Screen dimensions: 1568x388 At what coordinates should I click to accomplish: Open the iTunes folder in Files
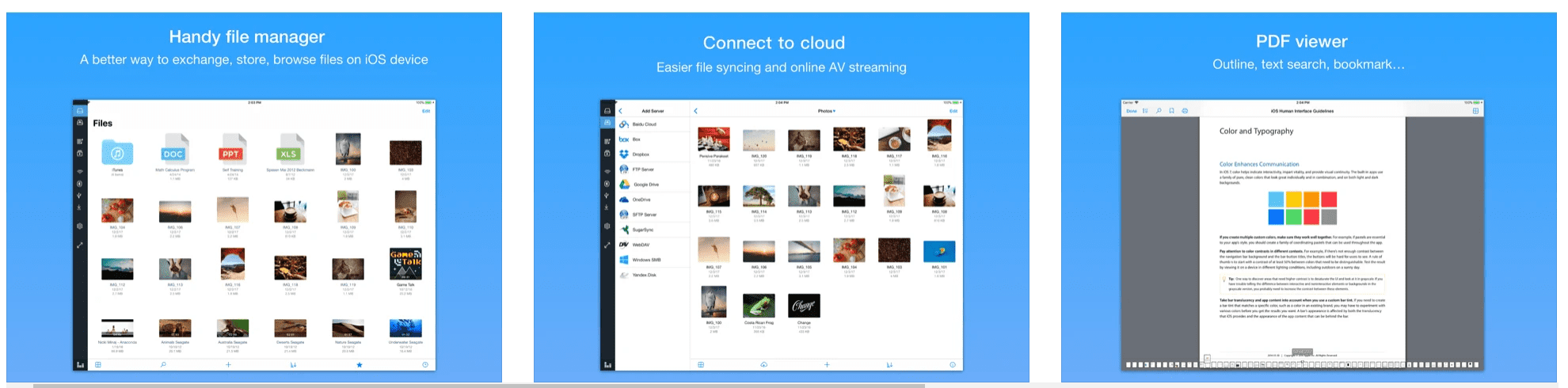click(117, 154)
